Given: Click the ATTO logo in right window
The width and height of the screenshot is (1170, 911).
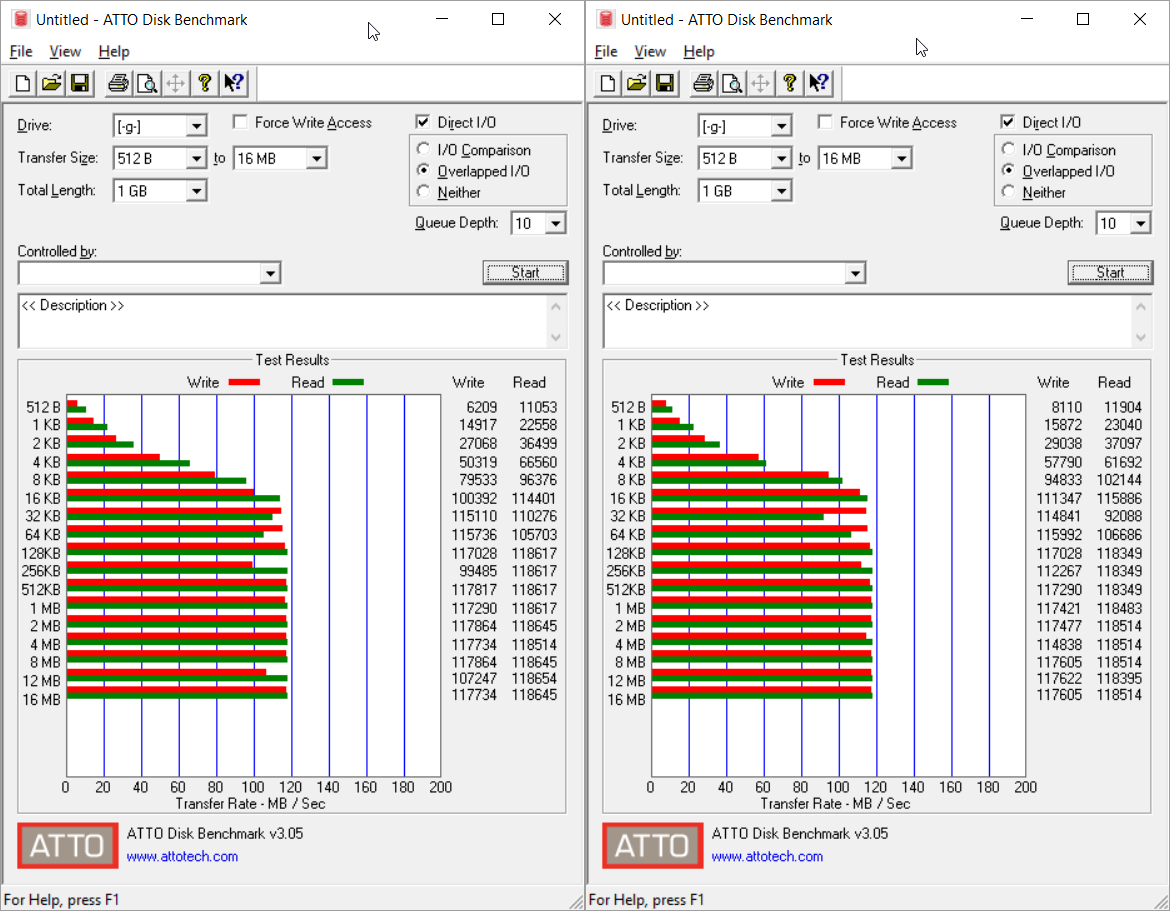Looking at the screenshot, I should [x=653, y=845].
